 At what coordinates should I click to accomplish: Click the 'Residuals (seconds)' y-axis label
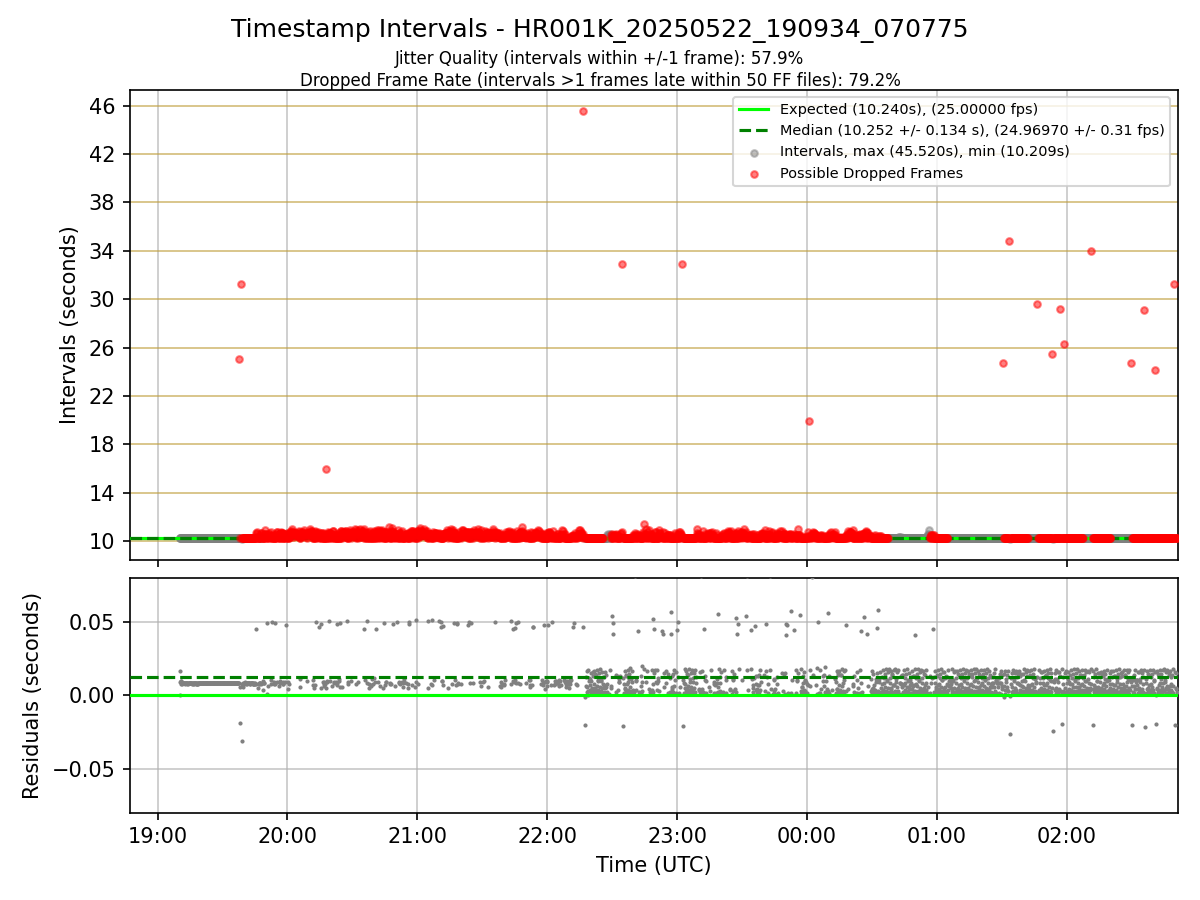click(x=32, y=696)
